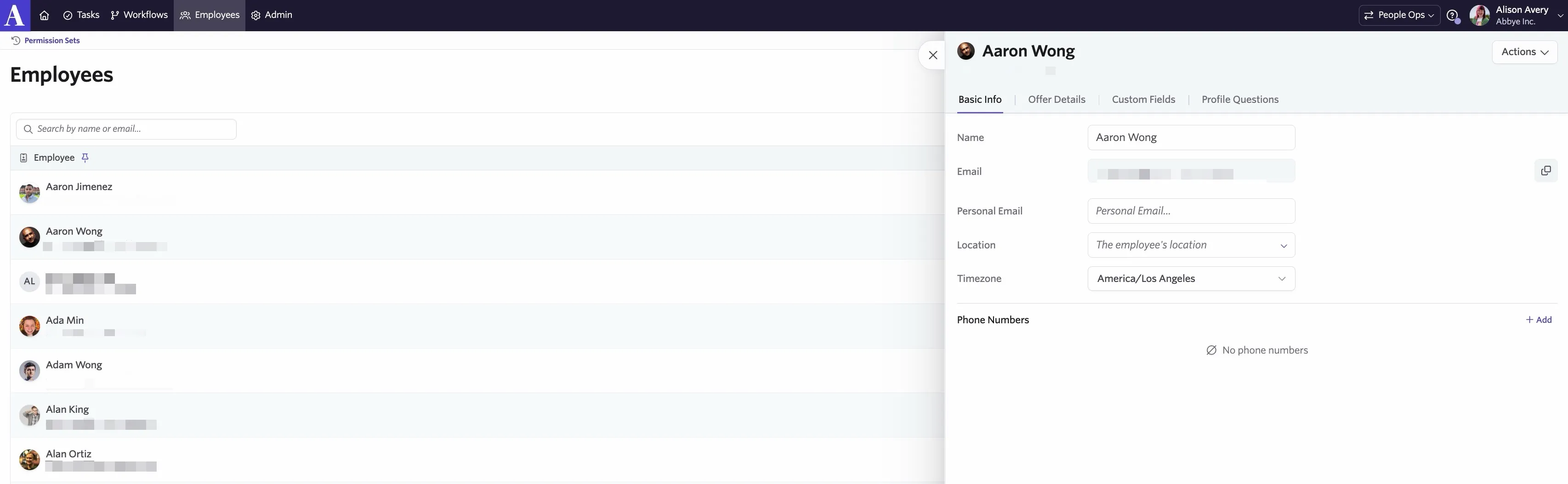
Task: Expand the Alison Avery account menu chevron
Action: 1560,16
